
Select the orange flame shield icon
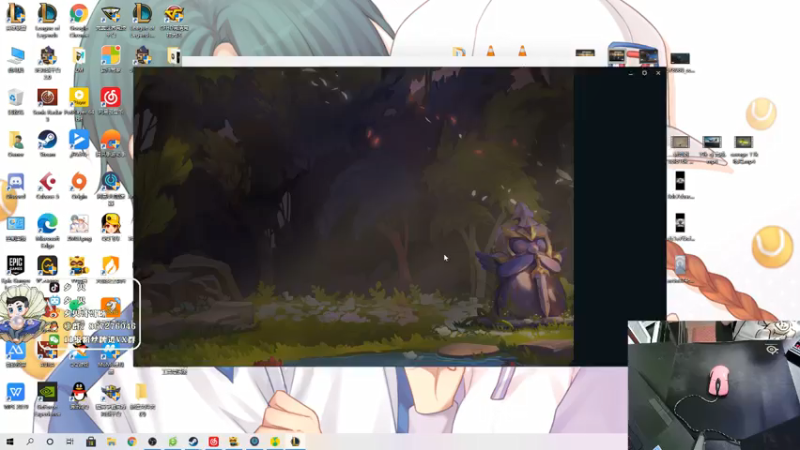click(x=111, y=266)
